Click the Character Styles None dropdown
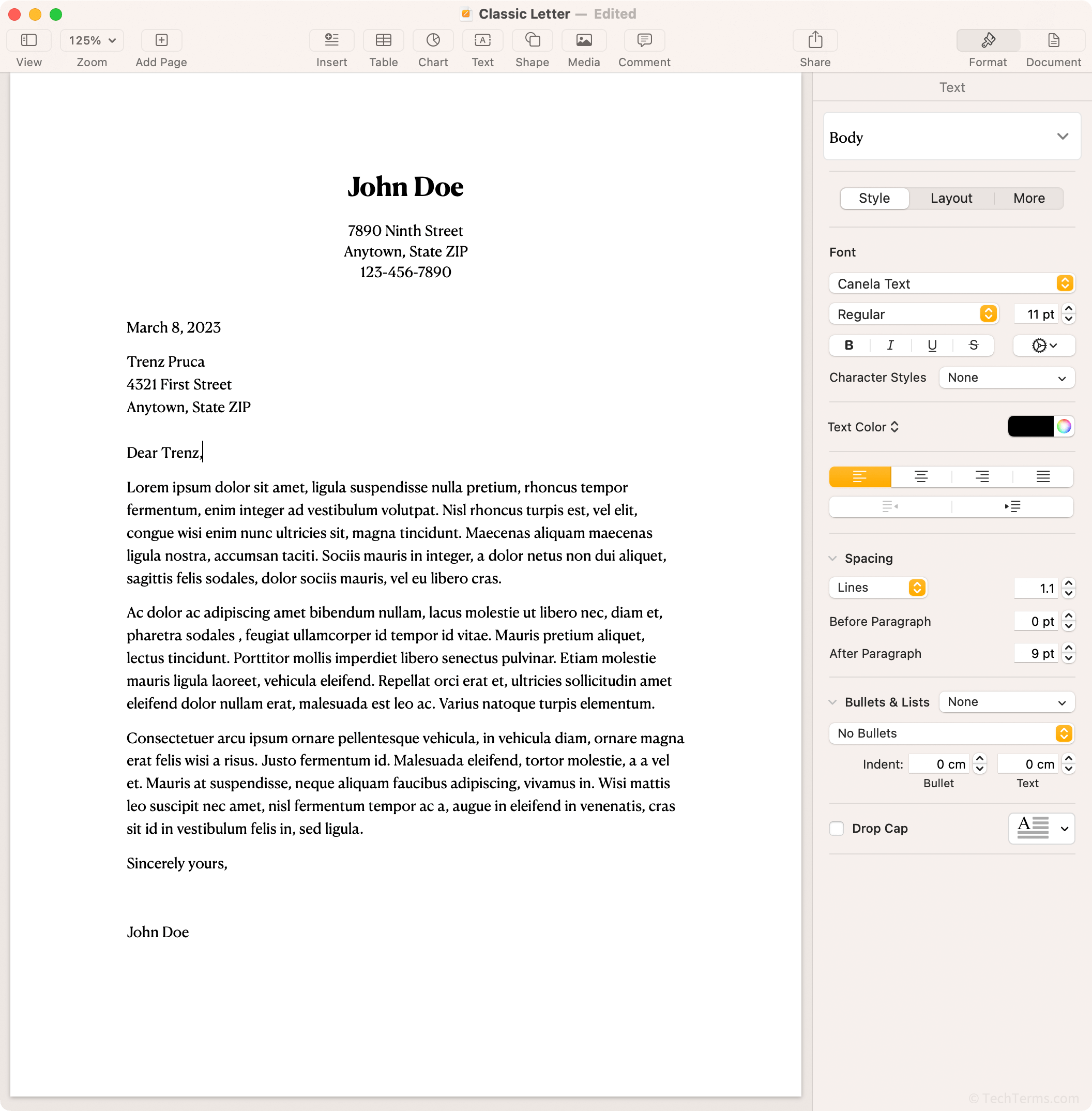 (1004, 377)
